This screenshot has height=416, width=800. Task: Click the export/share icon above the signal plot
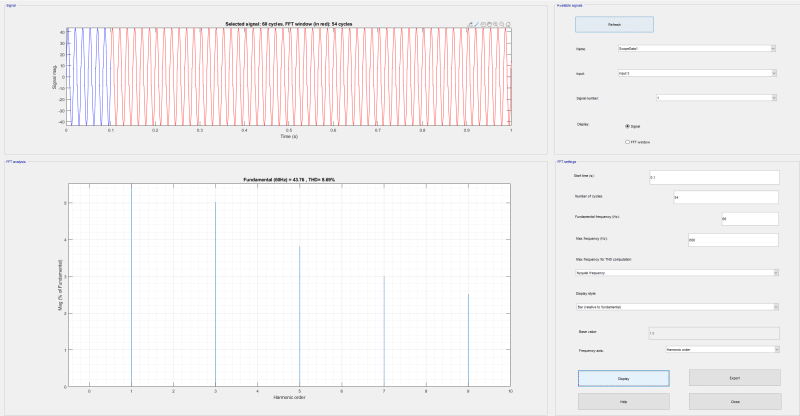pos(470,24)
